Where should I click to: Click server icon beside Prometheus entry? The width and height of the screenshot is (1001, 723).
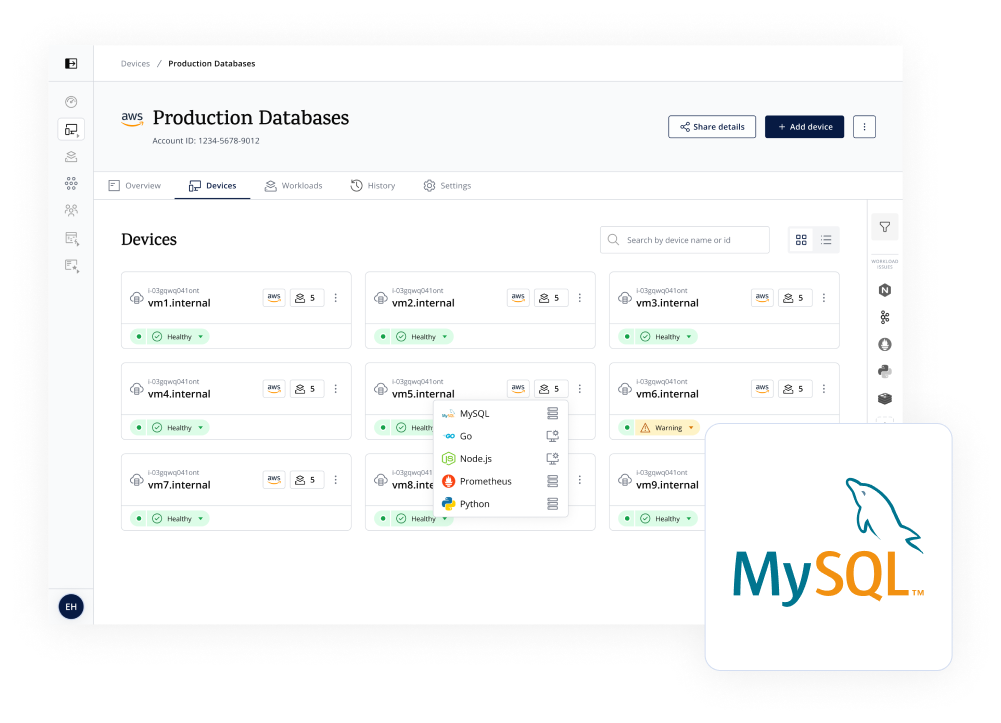[x=553, y=481]
